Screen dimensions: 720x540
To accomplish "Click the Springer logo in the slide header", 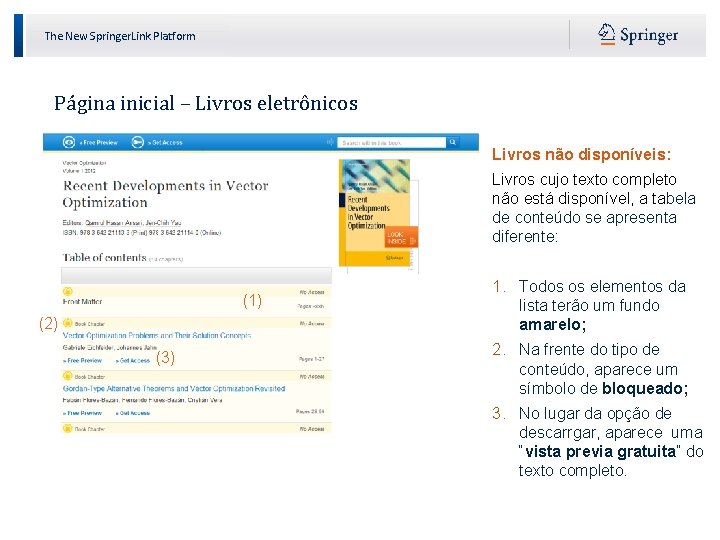I will pos(638,35).
